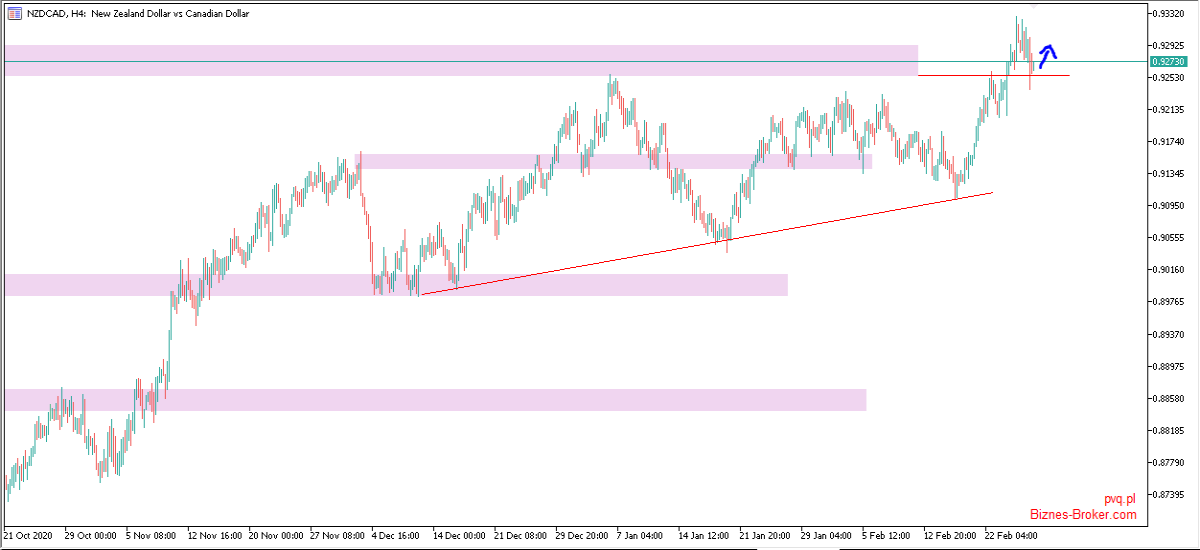Click the 0.92135 price axis label
This screenshot has width=1200, height=550.
(1168, 109)
